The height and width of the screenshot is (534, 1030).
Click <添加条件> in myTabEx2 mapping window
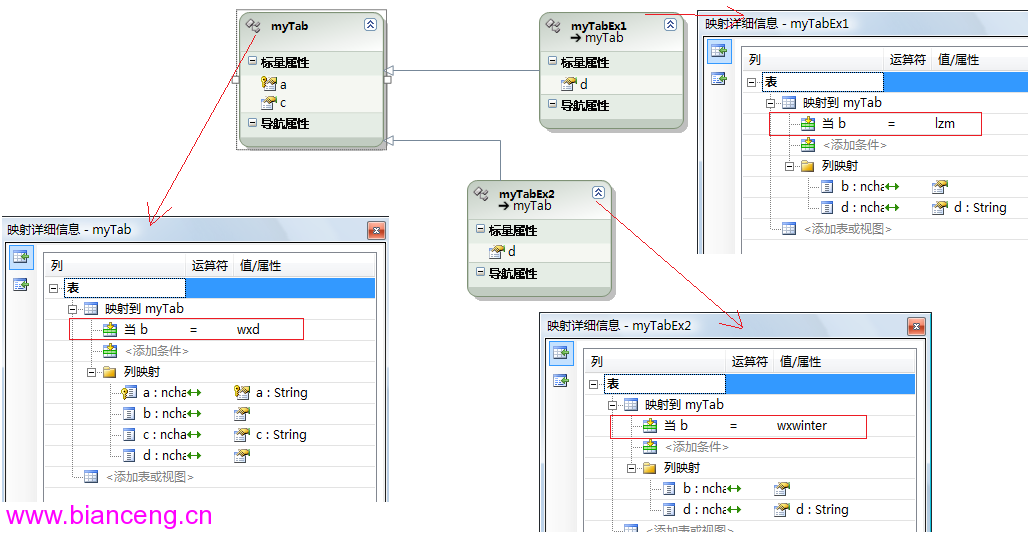tap(697, 447)
